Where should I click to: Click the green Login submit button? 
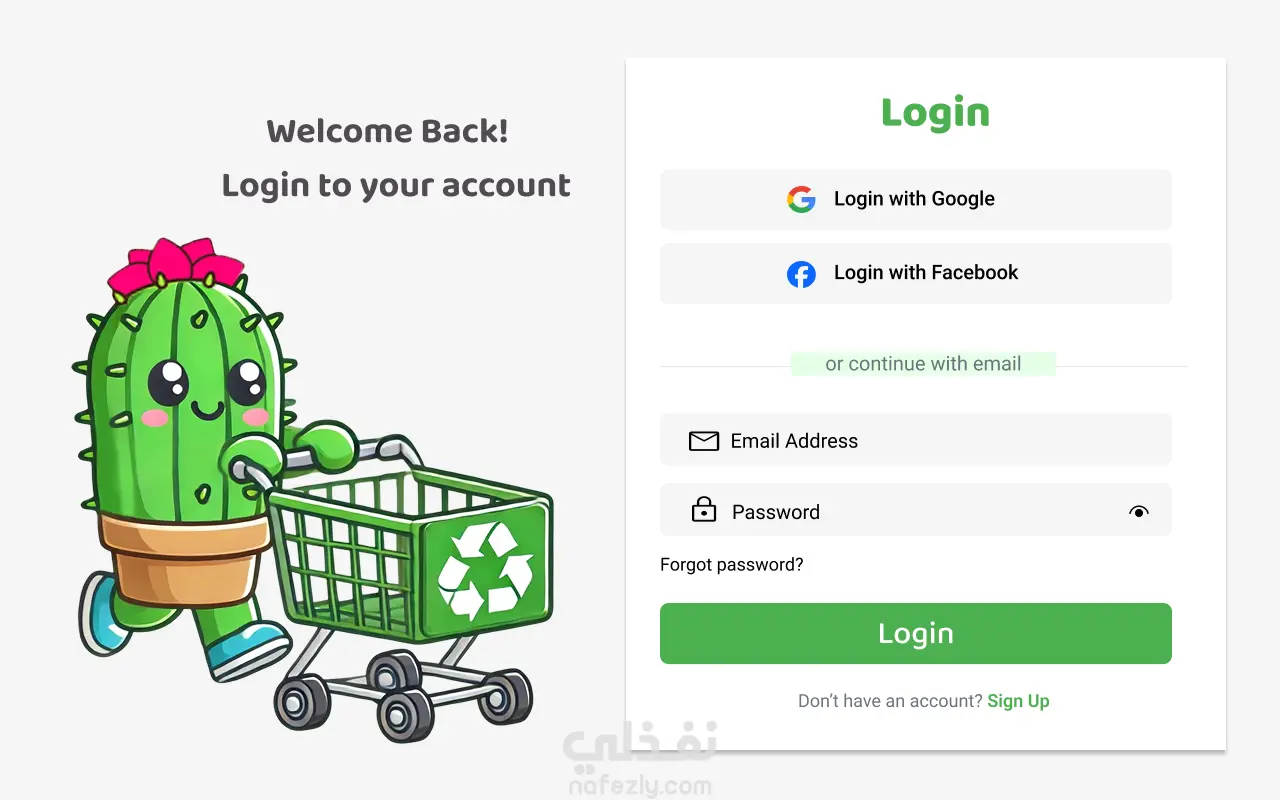click(x=916, y=633)
